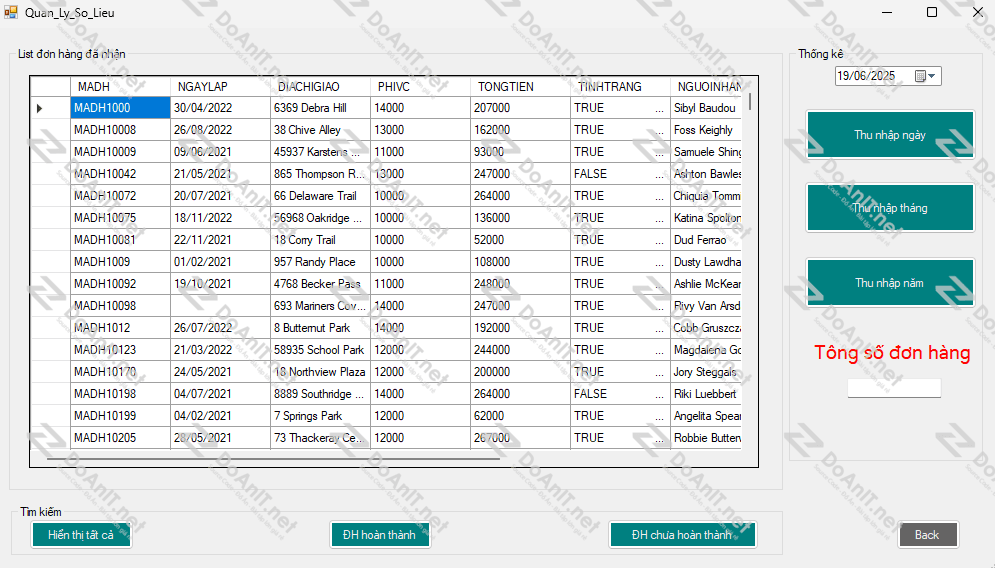Click the address cell 18 Corry Trail
Screen dimensions: 995x568
[320, 240]
